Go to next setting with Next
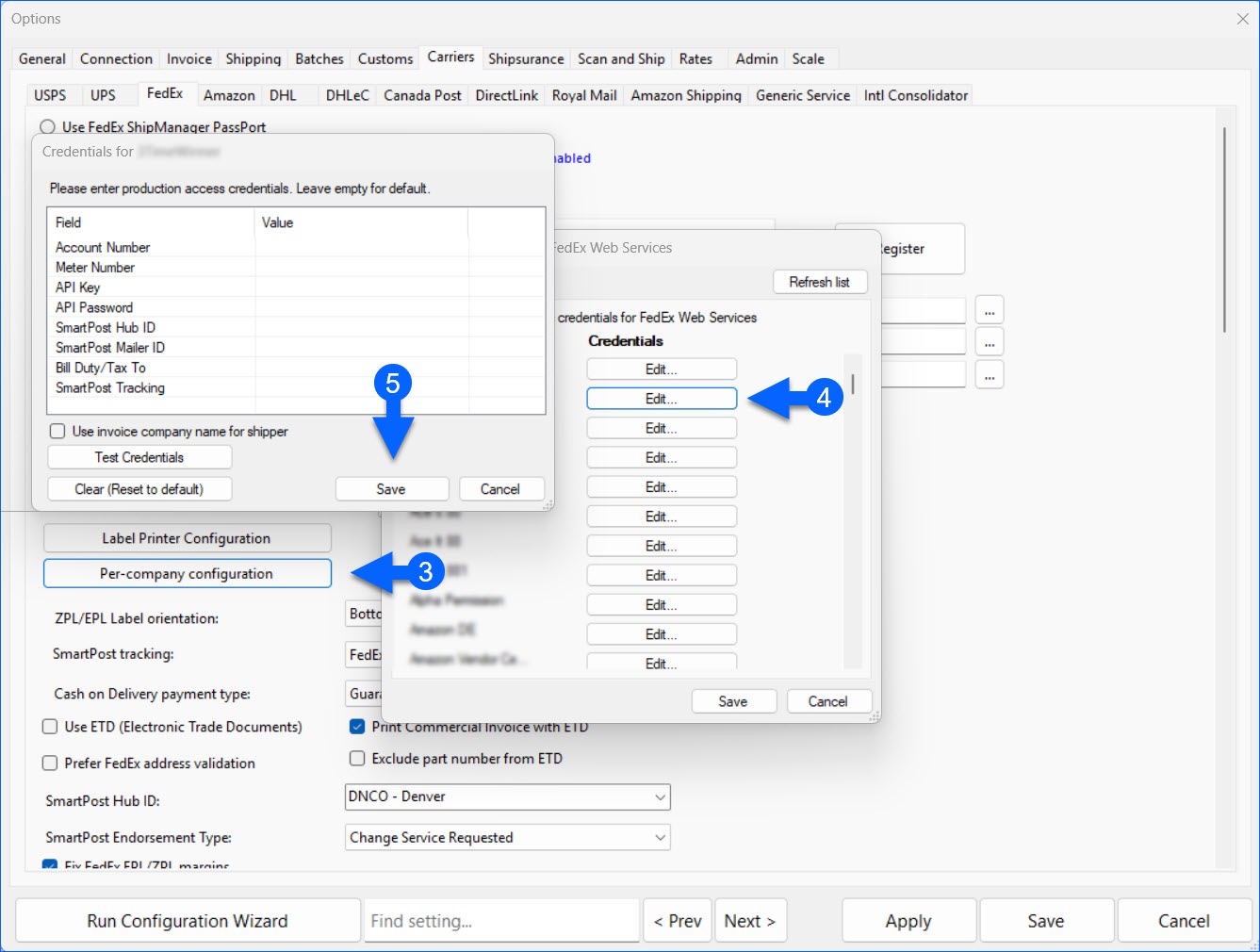 coord(750,921)
